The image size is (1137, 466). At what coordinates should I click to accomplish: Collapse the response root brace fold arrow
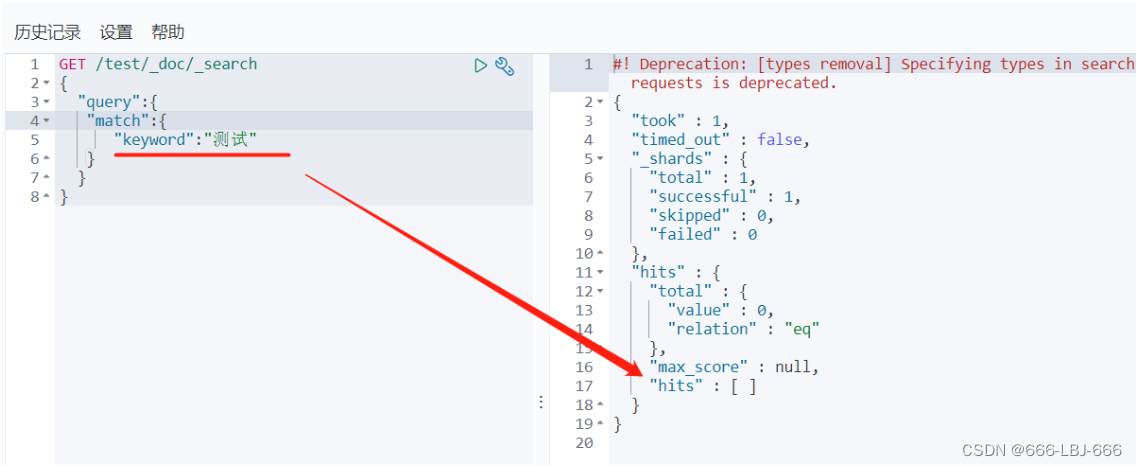coord(600,102)
